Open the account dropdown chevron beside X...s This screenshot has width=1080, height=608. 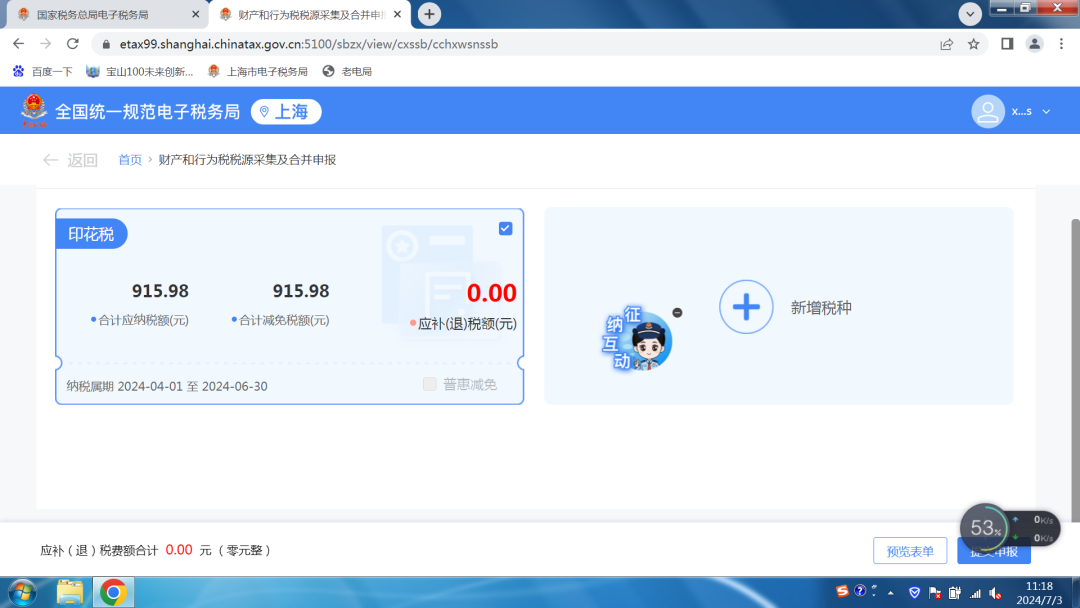1046,111
